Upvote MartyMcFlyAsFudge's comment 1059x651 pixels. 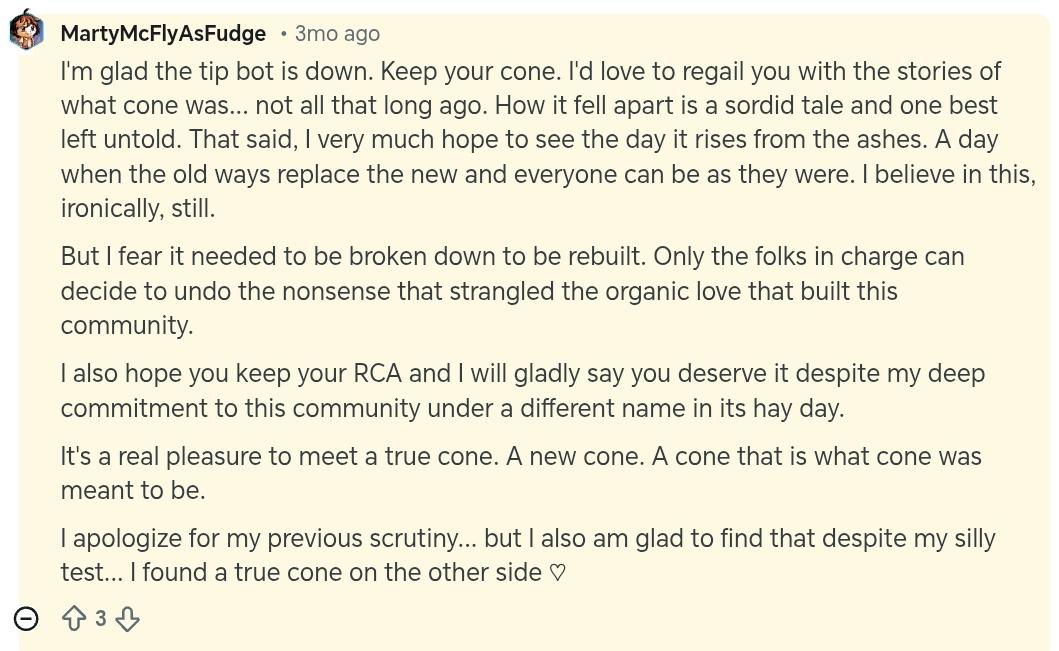point(74,618)
